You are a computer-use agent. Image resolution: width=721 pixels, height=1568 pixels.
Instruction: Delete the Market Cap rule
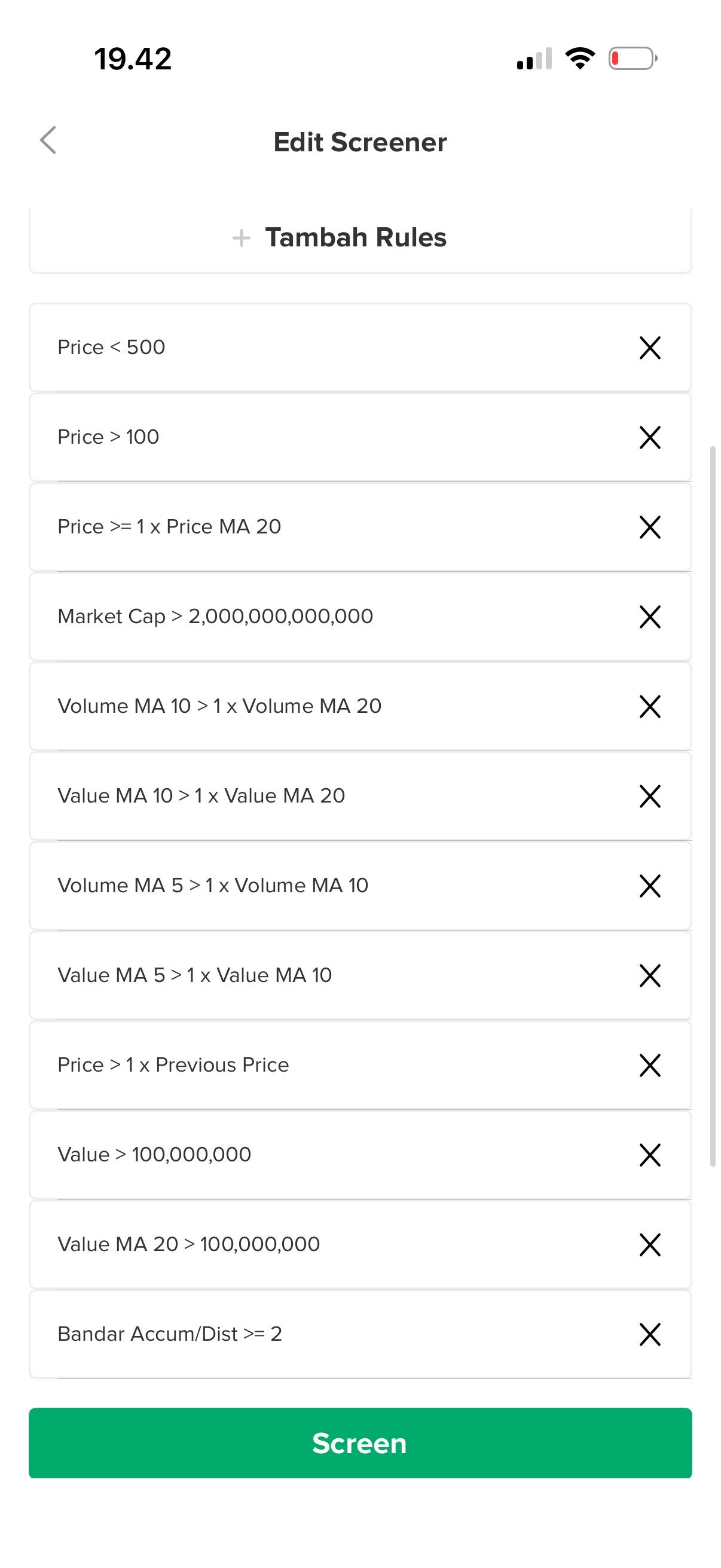(x=650, y=617)
